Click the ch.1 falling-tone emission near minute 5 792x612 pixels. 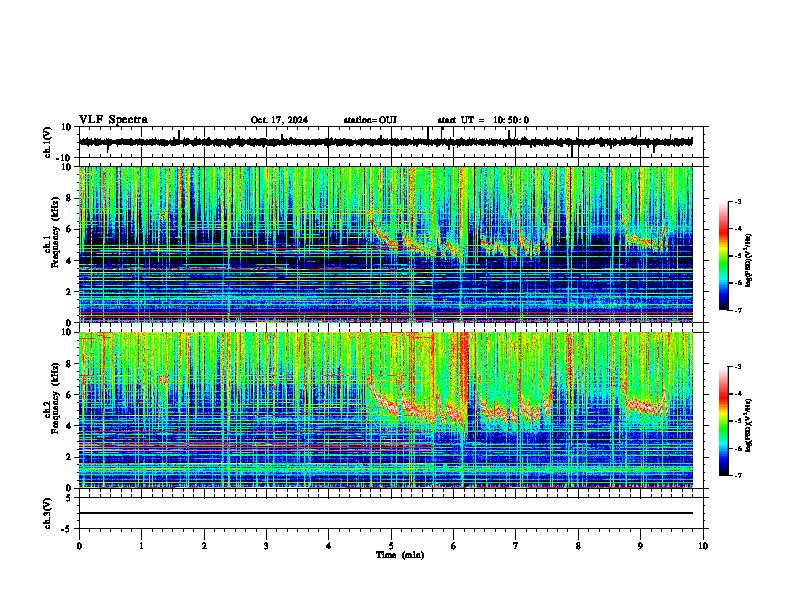click(x=386, y=237)
